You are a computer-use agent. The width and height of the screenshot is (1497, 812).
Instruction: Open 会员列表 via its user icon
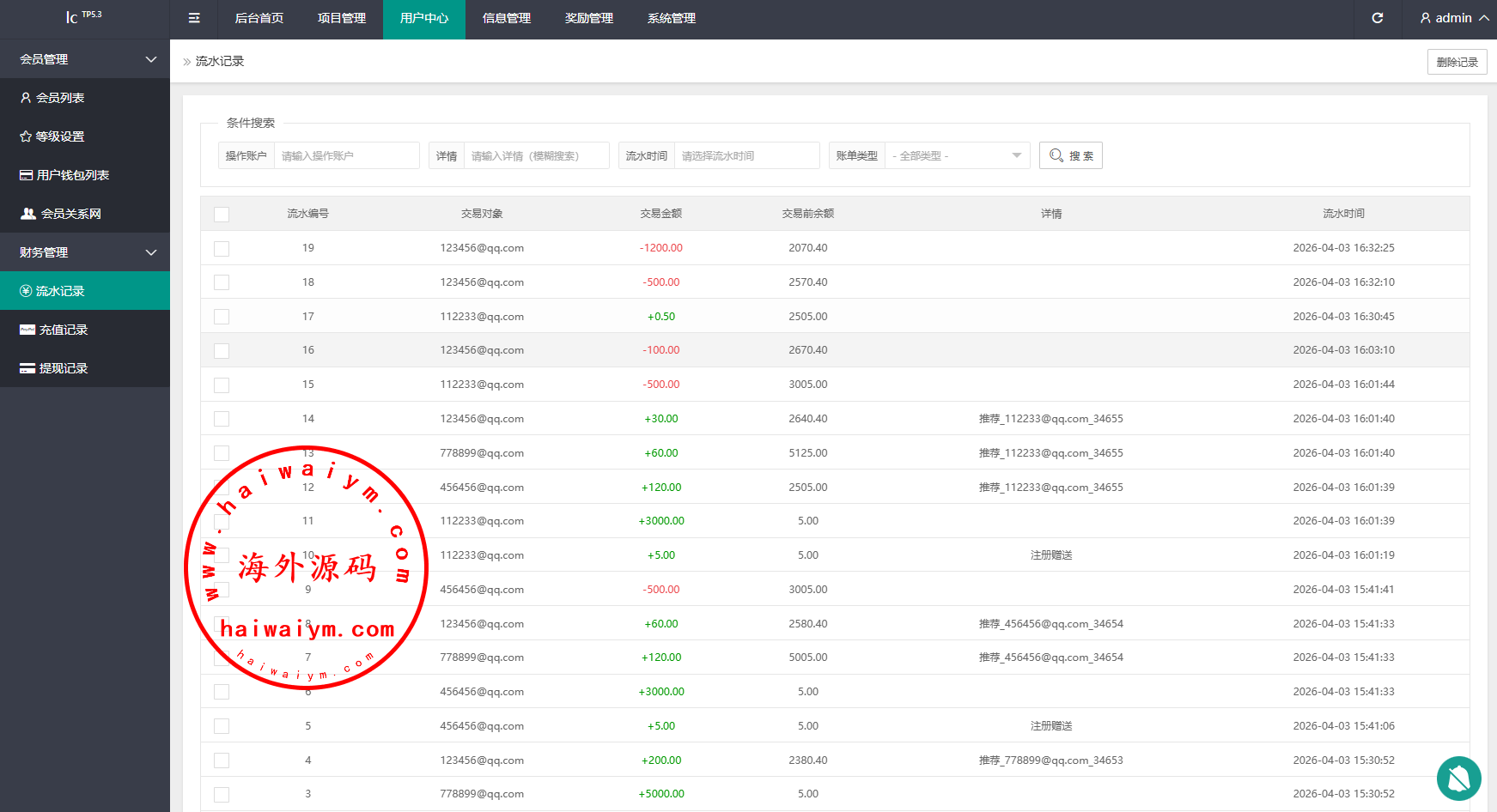point(26,98)
